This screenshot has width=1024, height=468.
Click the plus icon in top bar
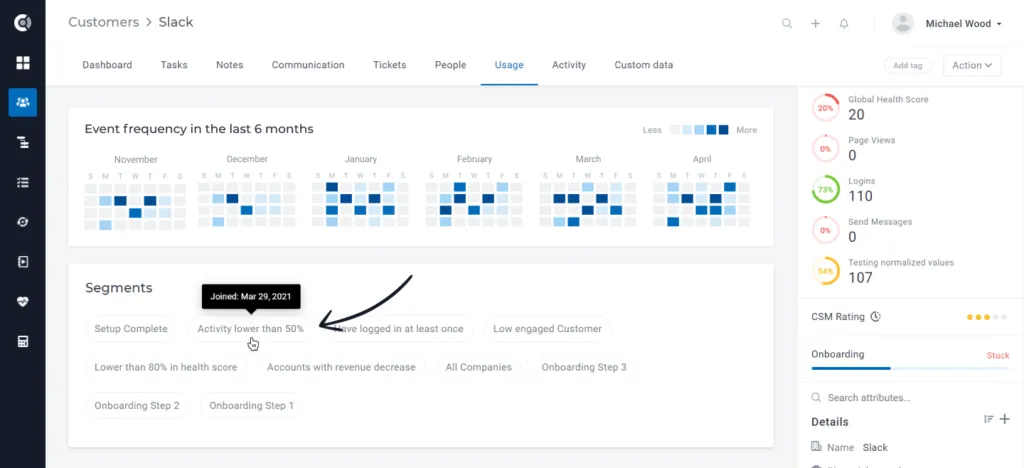pos(815,23)
